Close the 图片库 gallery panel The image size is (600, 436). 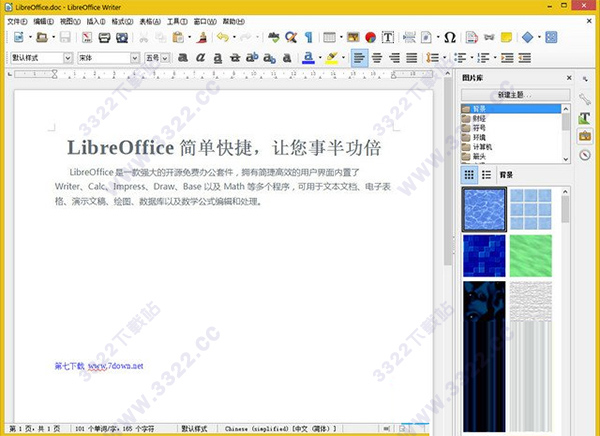pos(569,78)
